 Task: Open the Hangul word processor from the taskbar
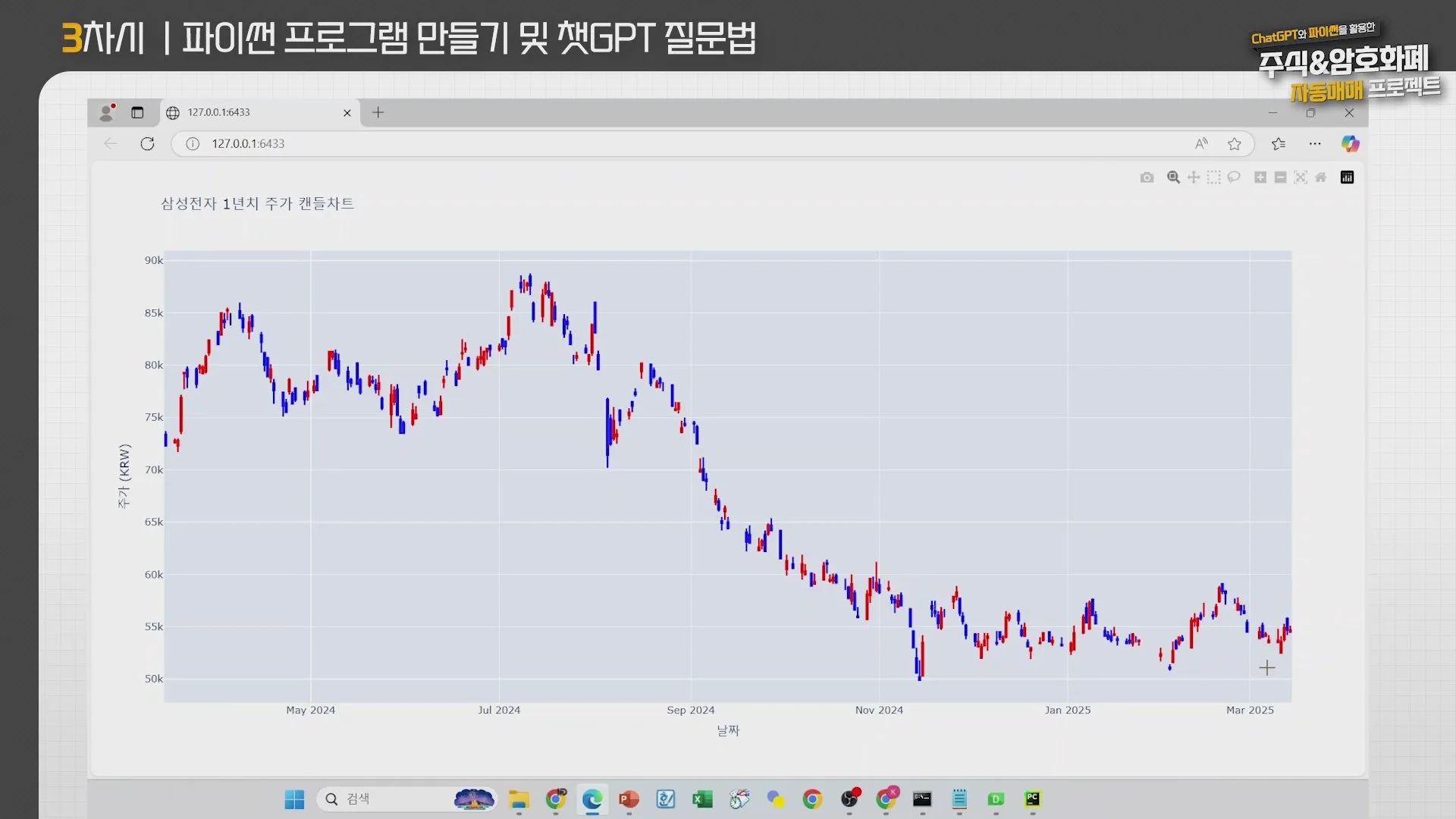(666, 799)
